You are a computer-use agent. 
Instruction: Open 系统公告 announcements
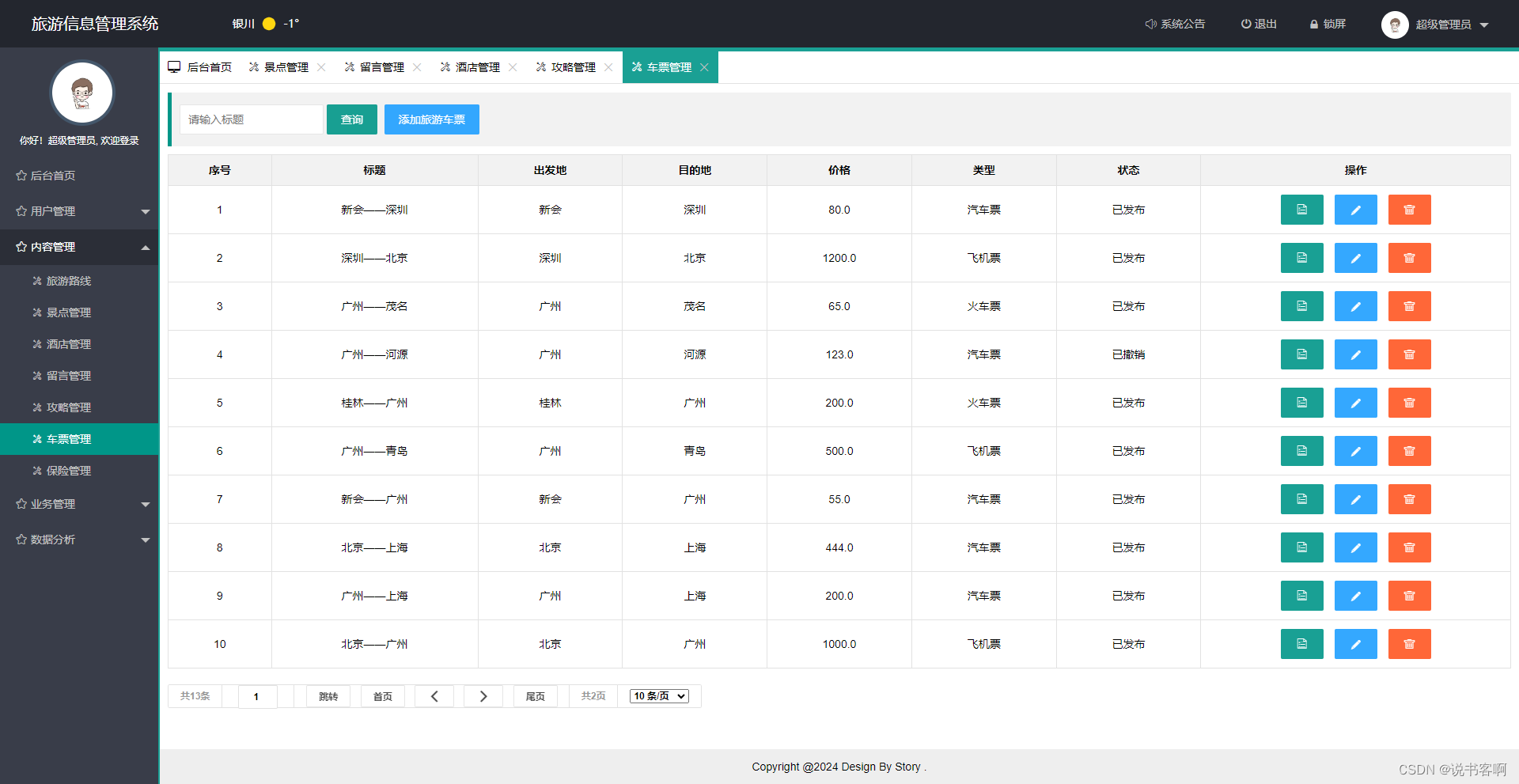coord(1175,24)
